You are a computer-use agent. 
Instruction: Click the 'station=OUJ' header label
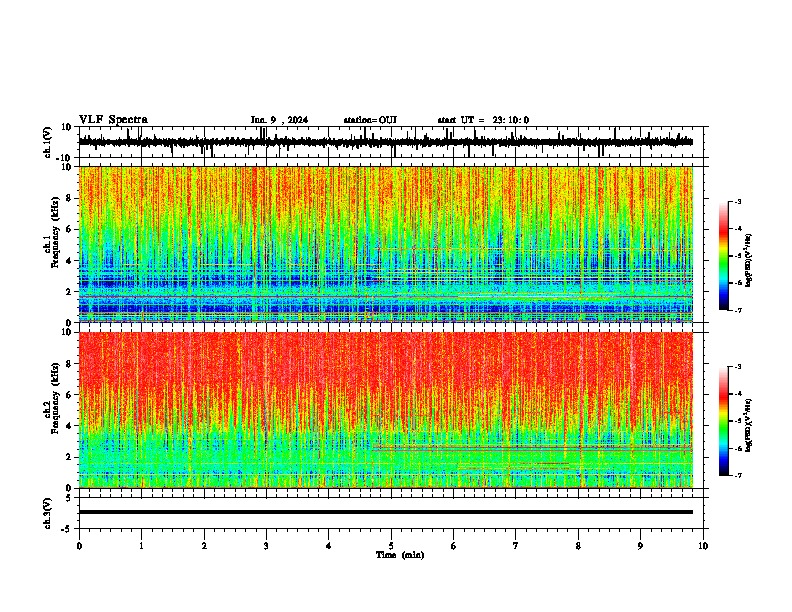click(x=370, y=120)
